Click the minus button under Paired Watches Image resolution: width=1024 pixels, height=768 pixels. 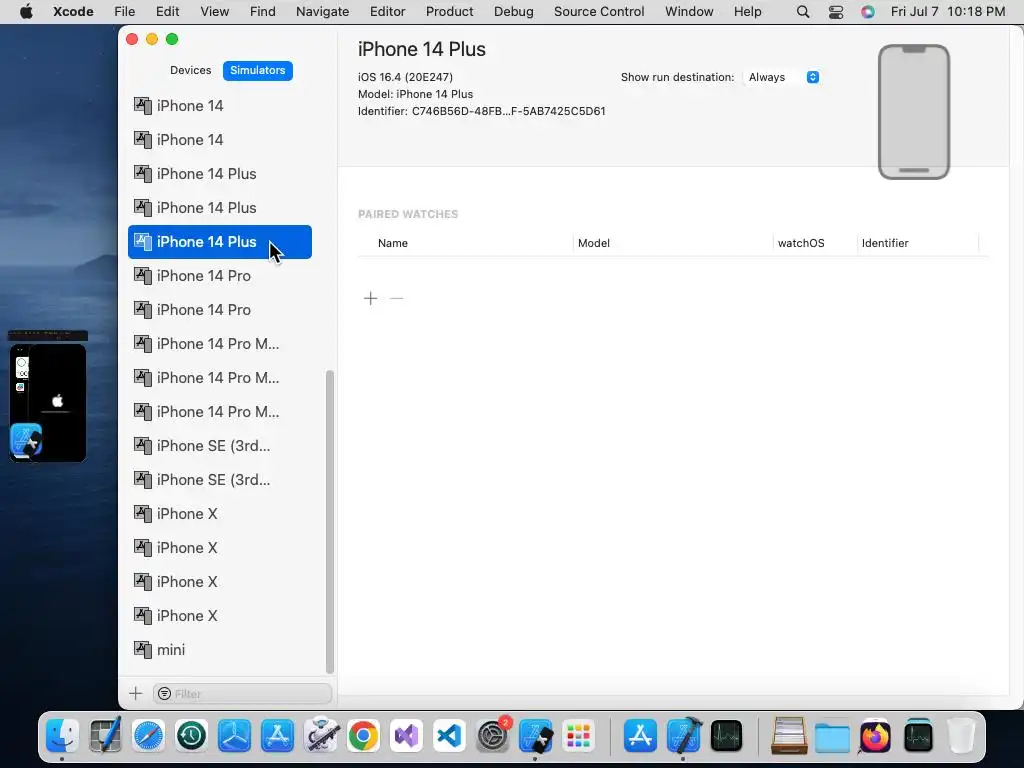click(x=396, y=298)
